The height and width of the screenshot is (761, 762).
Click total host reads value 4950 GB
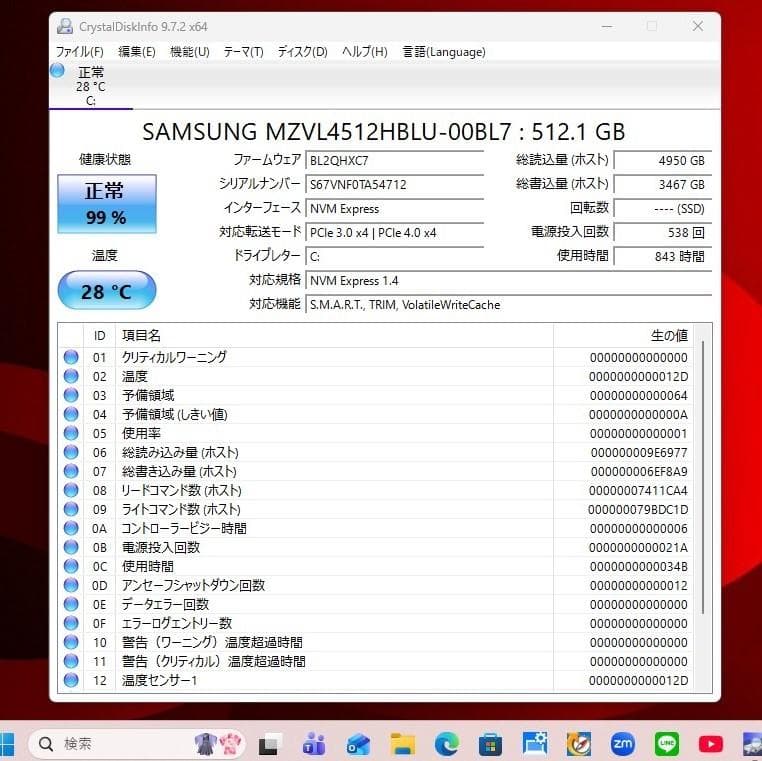tap(663, 160)
